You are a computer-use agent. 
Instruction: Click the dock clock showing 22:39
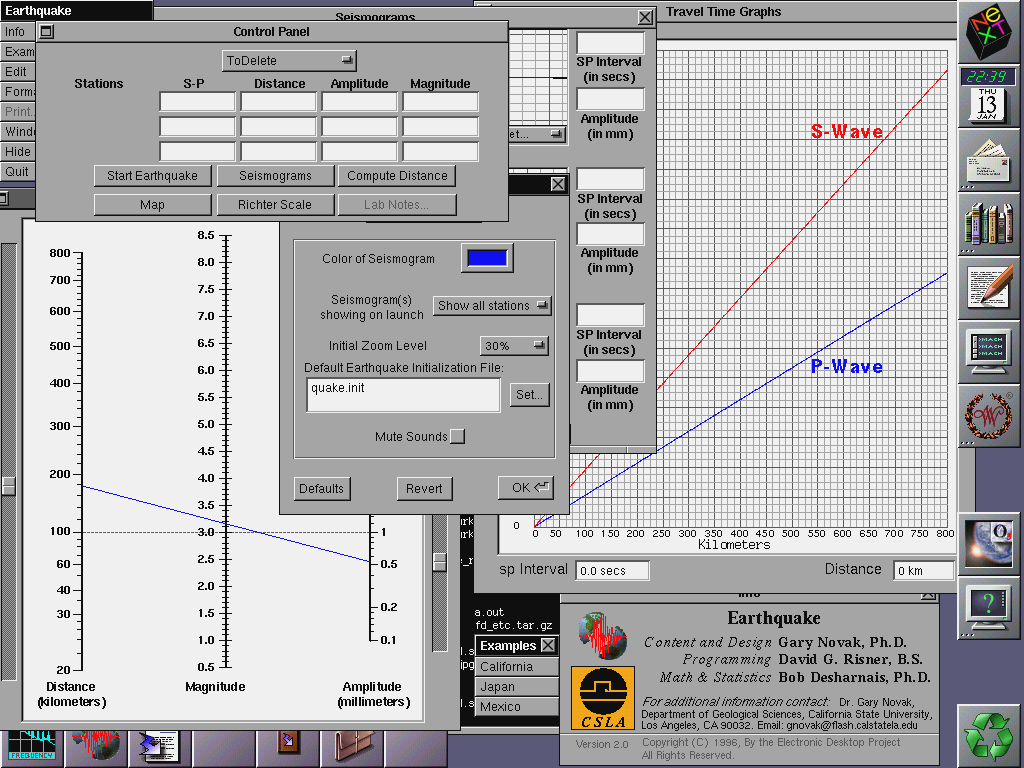[x=987, y=76]
